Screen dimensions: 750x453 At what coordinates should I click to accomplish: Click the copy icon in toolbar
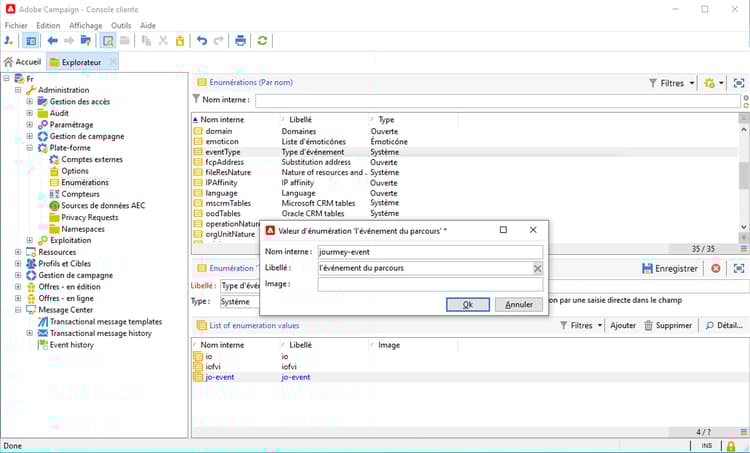pos(146,41)
